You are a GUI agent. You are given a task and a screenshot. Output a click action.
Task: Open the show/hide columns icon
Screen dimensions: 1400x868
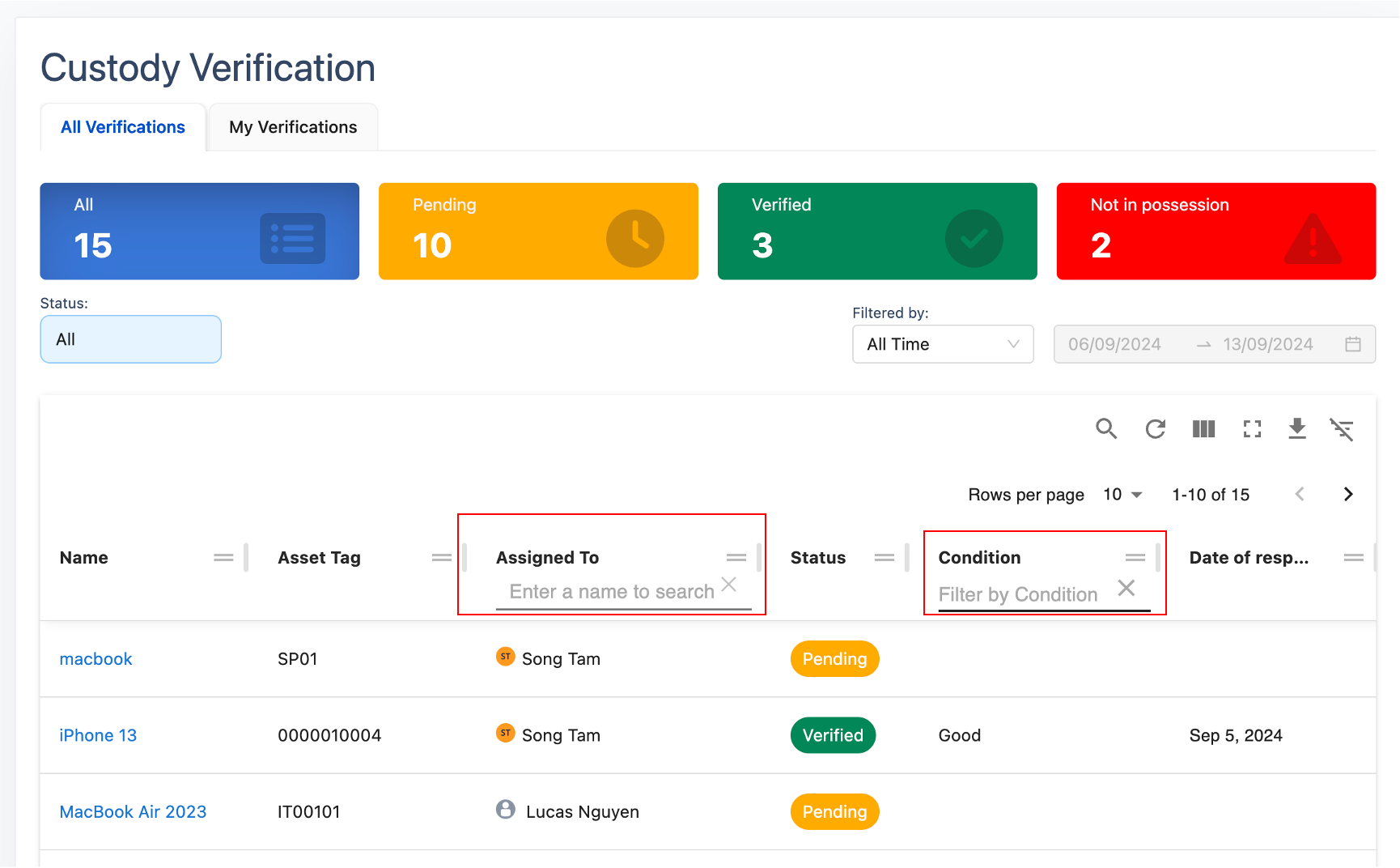tap(1203, 428)
